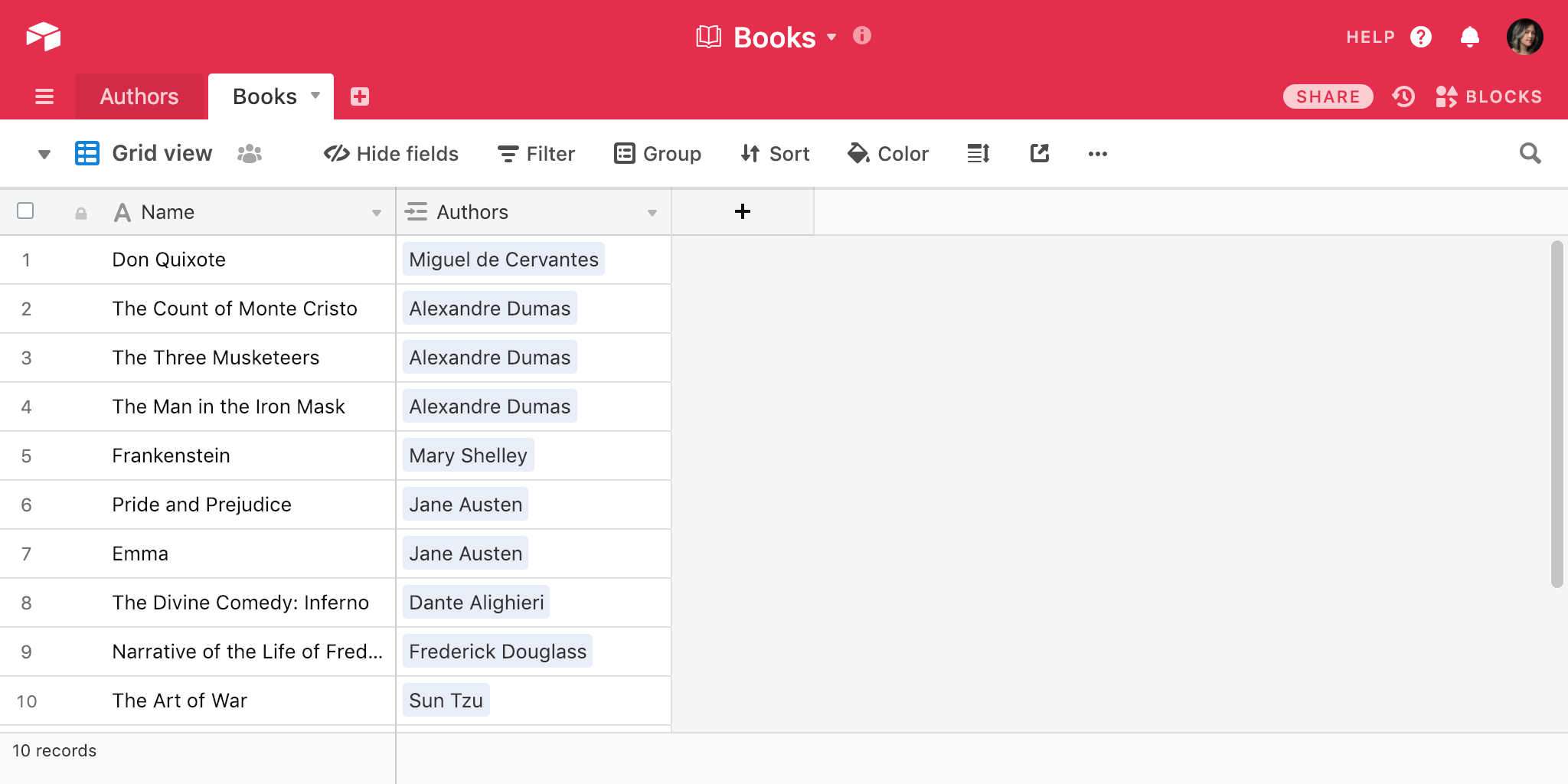
Task: Click the help question mark icon
Action: click(1421, 37)
